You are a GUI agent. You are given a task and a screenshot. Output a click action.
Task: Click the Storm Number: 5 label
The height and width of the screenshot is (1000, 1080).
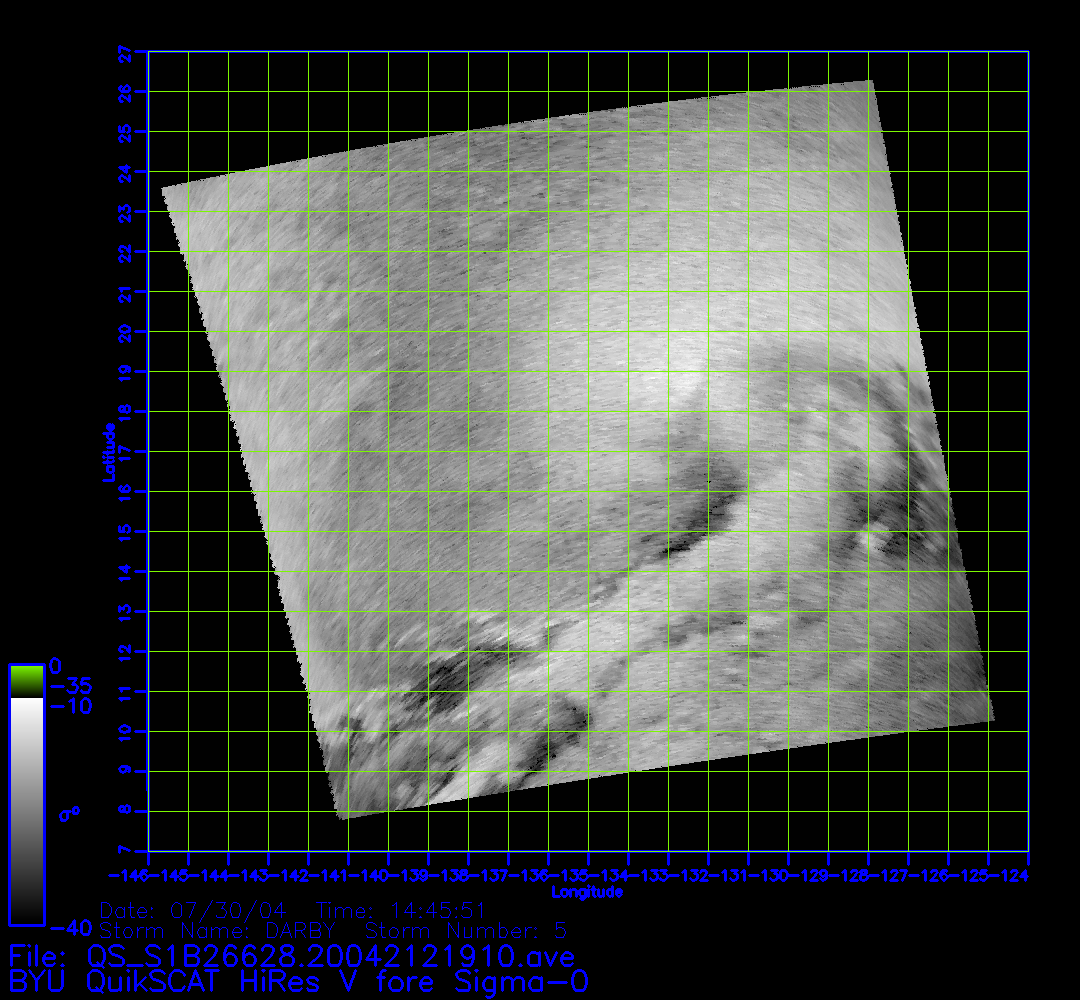[462, 931]
